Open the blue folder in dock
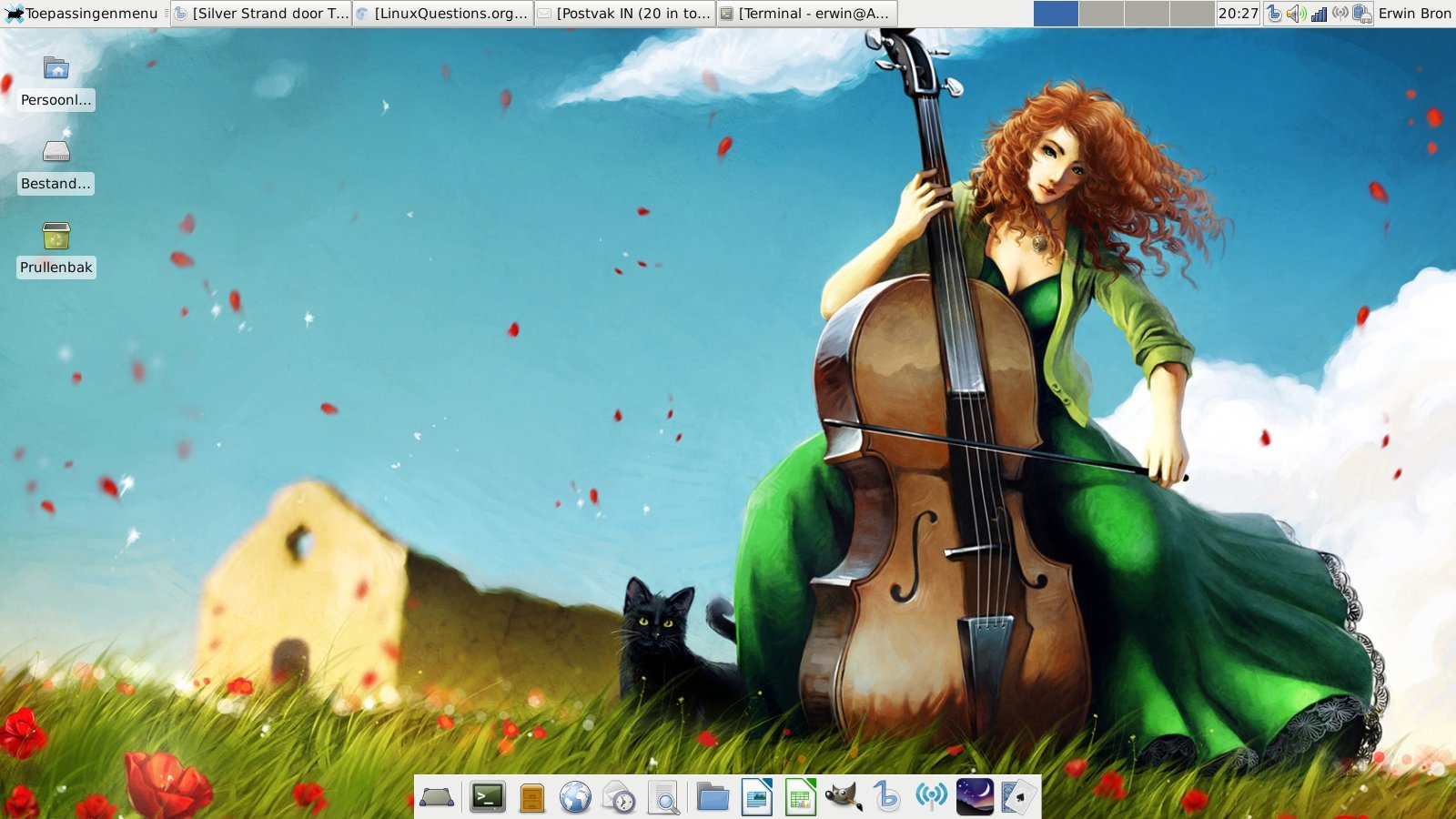 click(713, 798)
